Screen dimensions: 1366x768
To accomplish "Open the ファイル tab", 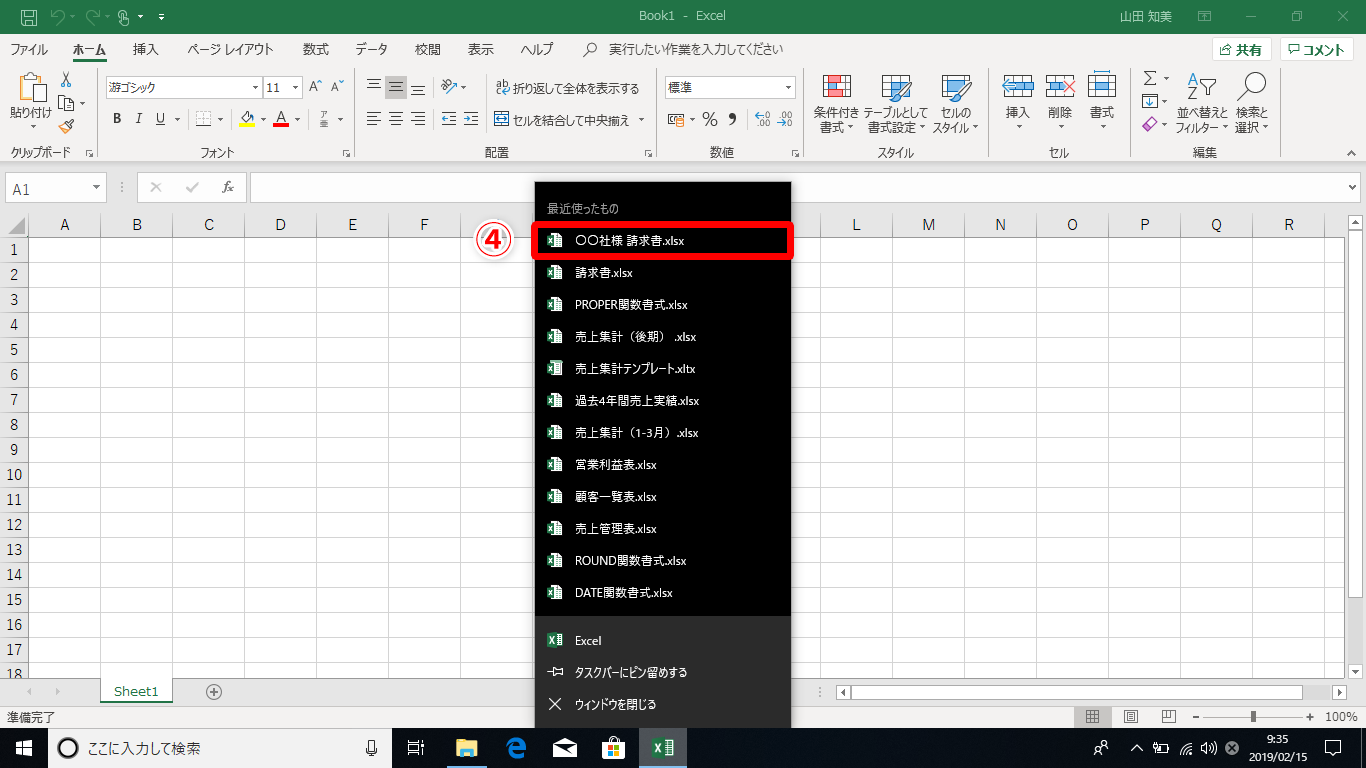I will pyautogui.click(x=29, y=49).
